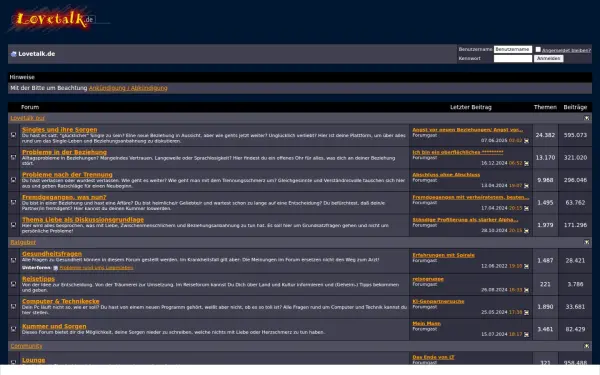The image size is (600, 375).
Task: Click status icon of Probleme nach der Trennung
Action: click(x=13, y=179)
